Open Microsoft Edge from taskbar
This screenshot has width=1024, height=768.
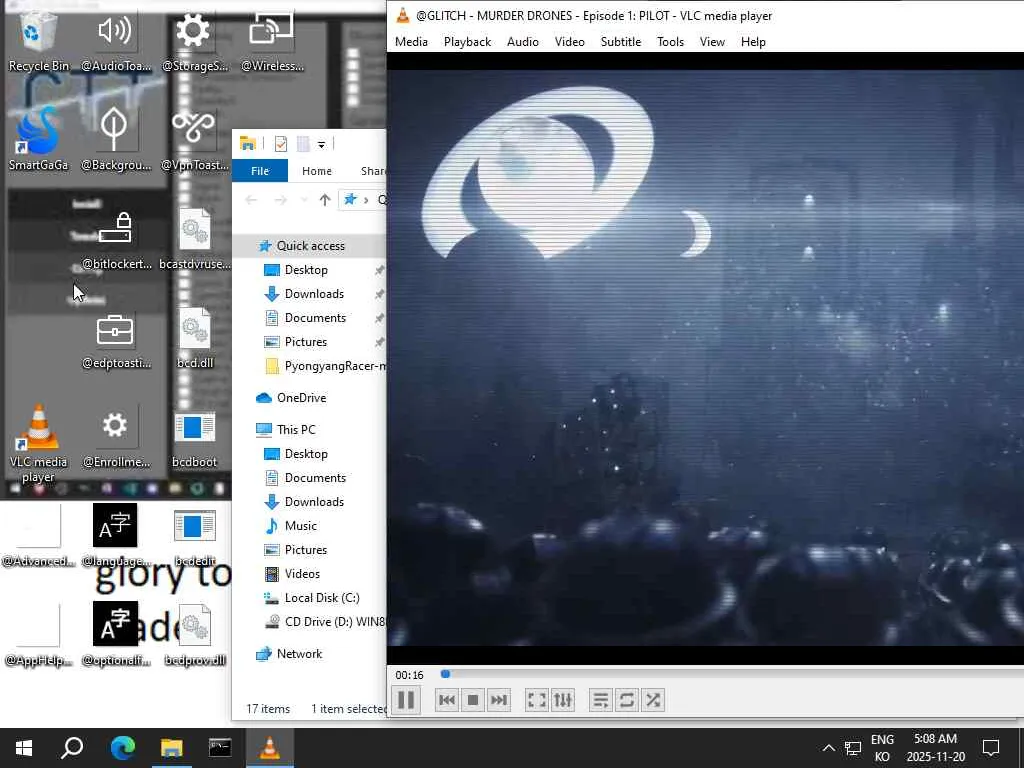(x=122, y=748)
